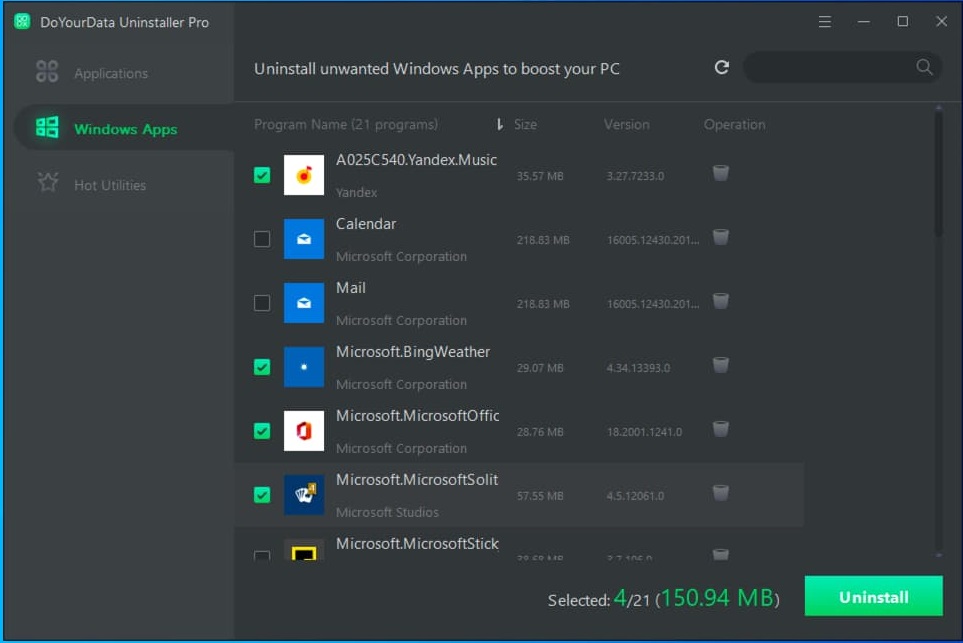Delete MicrosoftOffic using its trash icon
The width and height of the screenshot is (963, 643).
click(x=720, y=429)
